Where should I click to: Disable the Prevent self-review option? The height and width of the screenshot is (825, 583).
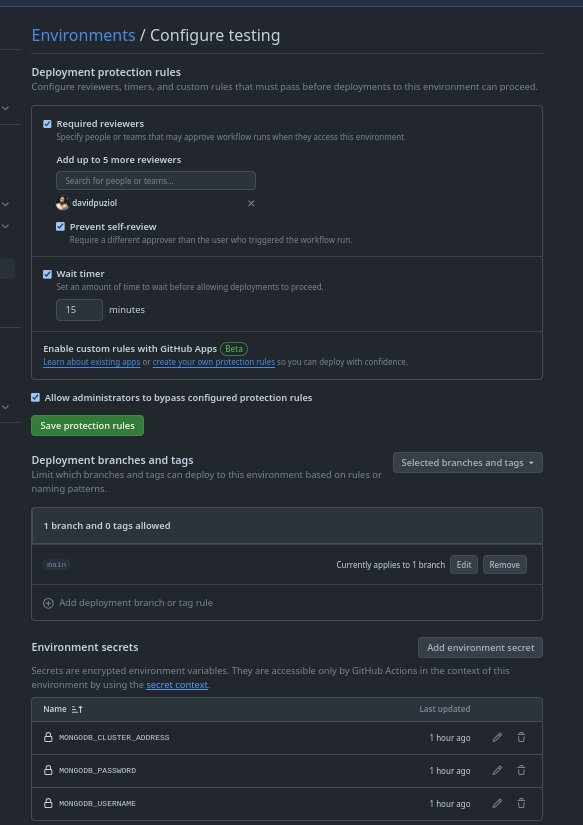point(60,226)
